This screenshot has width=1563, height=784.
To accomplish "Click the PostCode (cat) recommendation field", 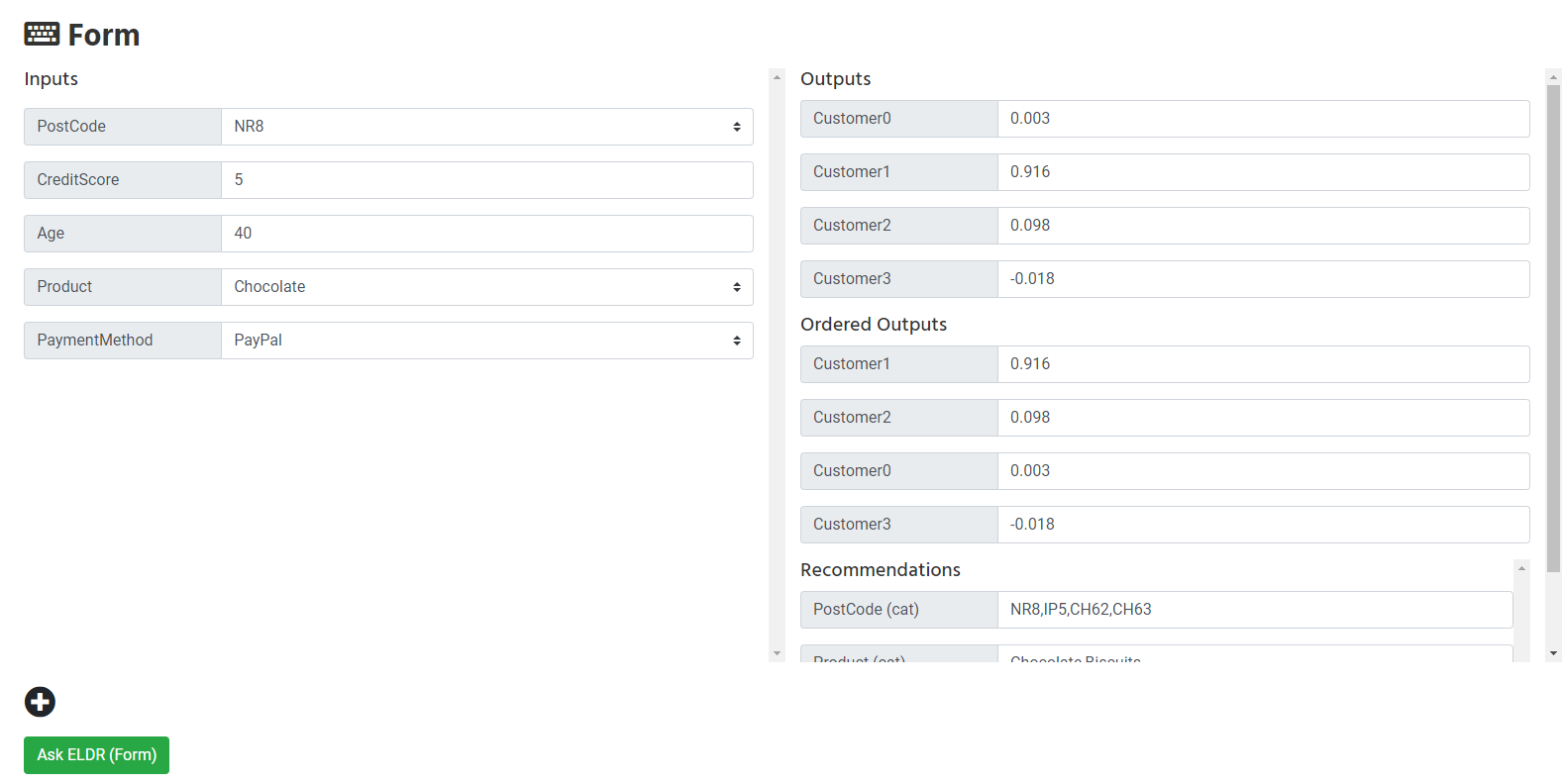I will [x=1254, y=610].
